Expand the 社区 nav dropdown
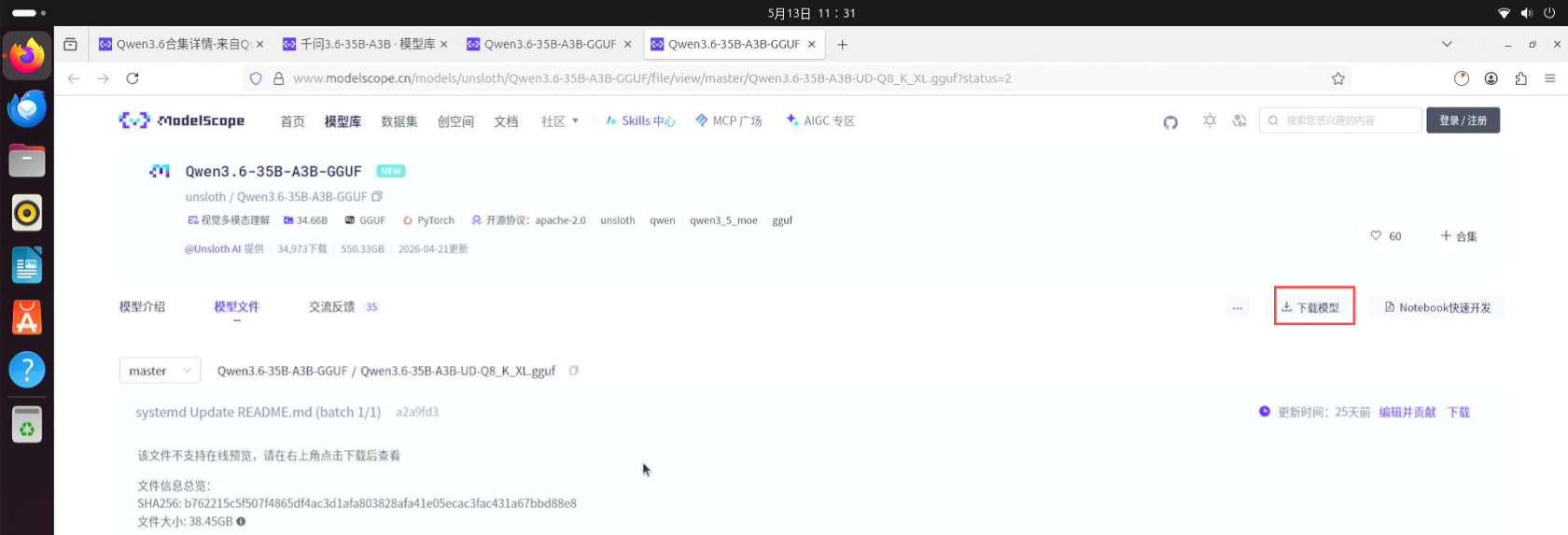 560,121
